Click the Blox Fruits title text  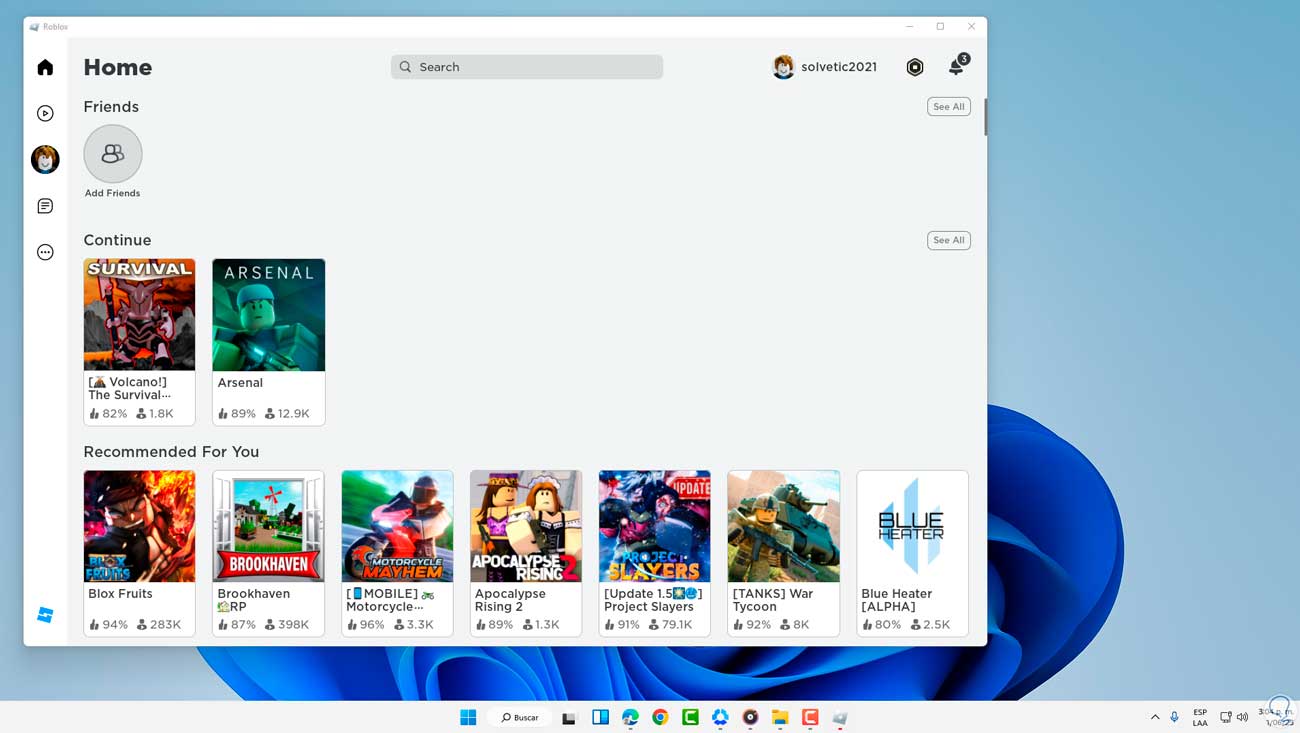pos(120,594)
